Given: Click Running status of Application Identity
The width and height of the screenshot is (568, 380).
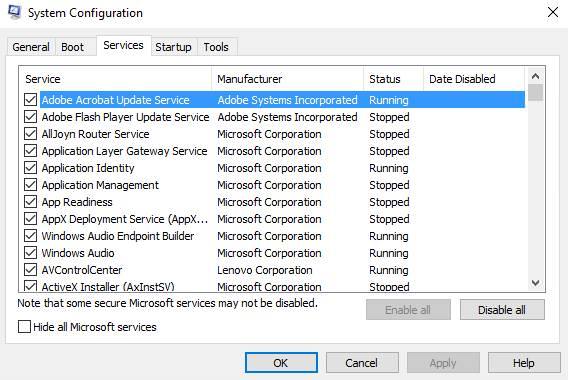Looking at the screenshot, I should point(389,168).
